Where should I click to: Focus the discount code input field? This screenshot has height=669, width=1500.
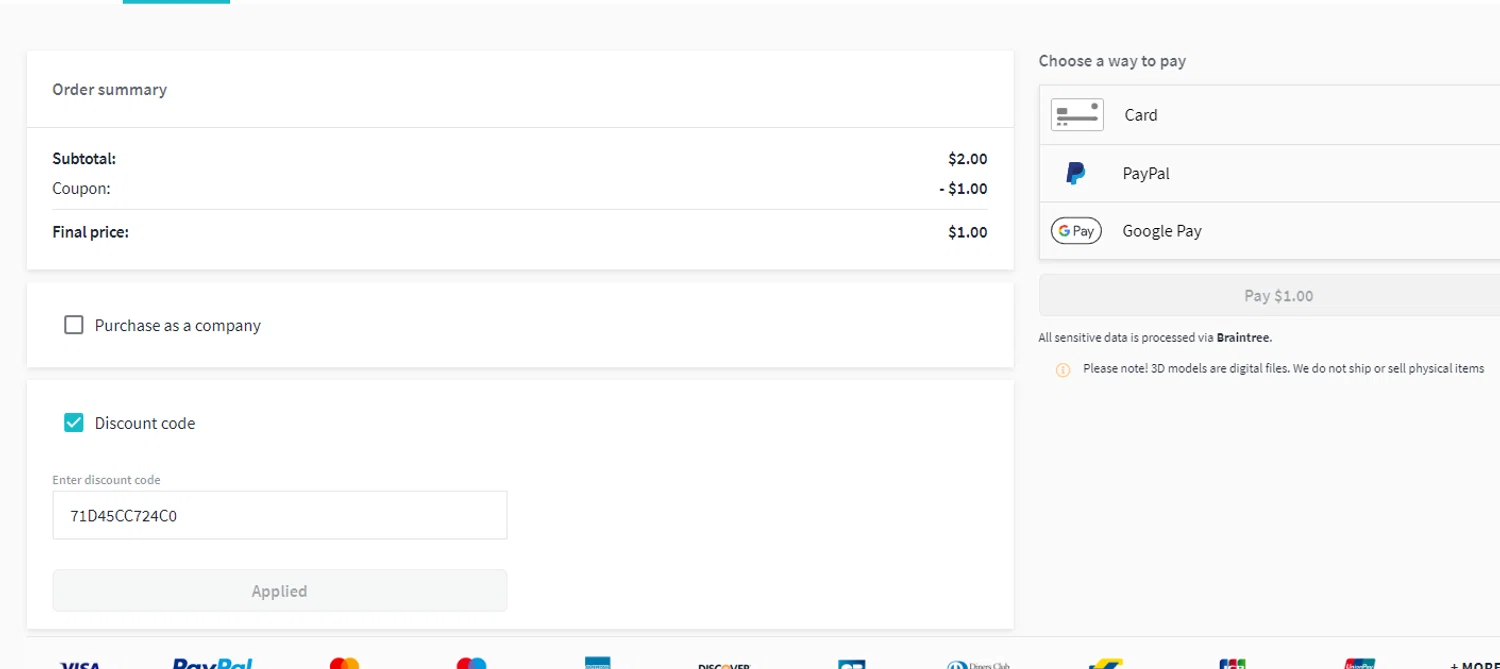coord(280,516)
